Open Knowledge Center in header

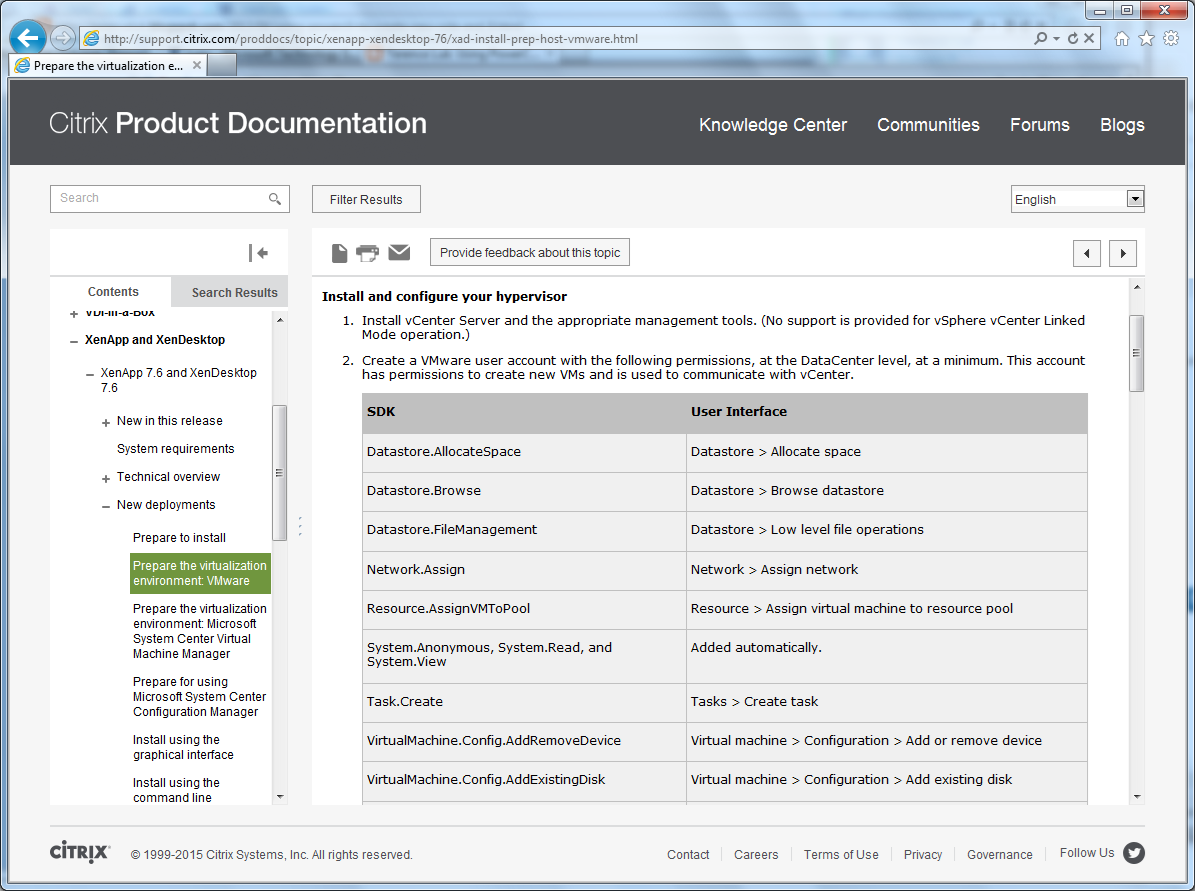(773, 125)
